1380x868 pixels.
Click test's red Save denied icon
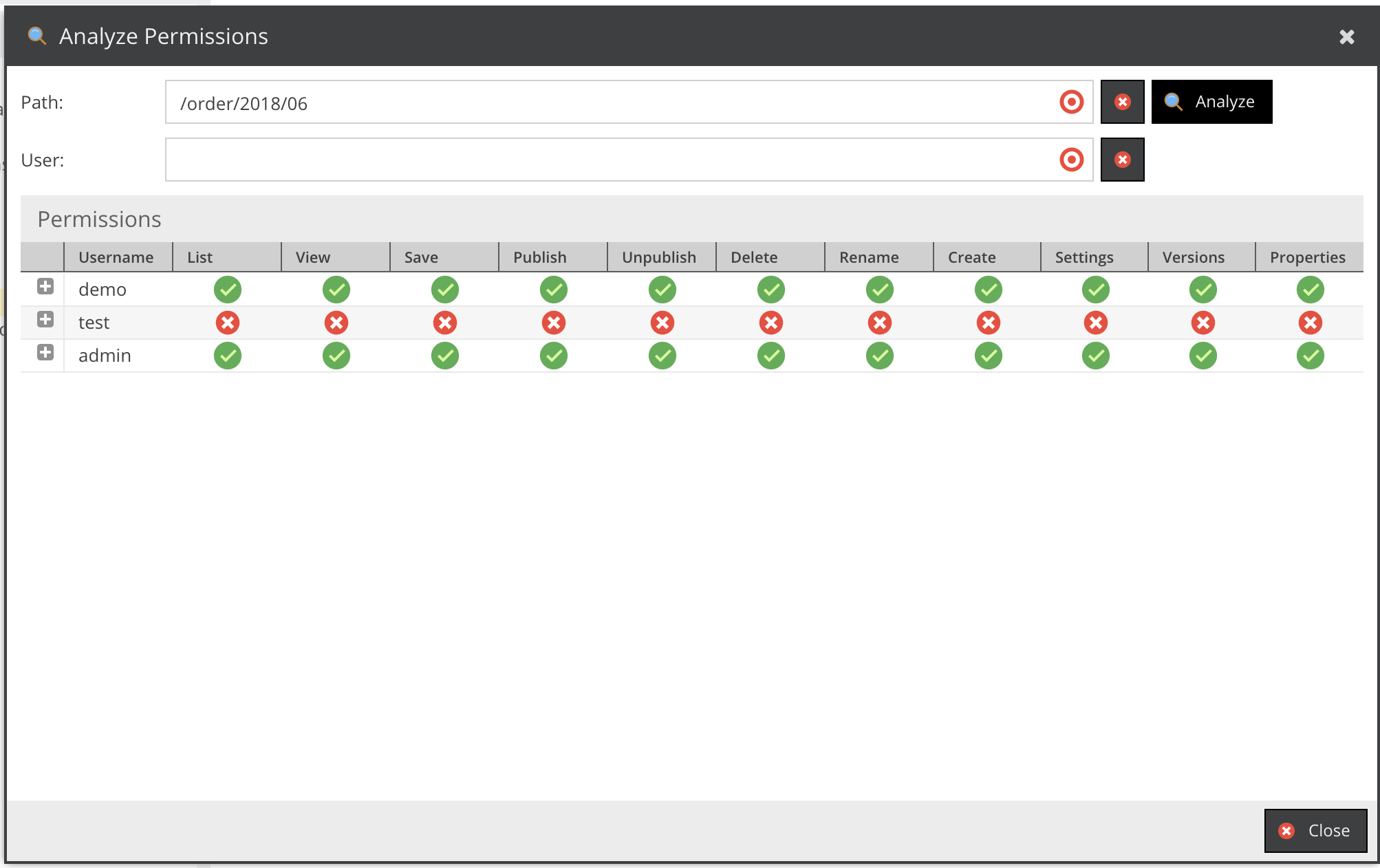point(445,323)
